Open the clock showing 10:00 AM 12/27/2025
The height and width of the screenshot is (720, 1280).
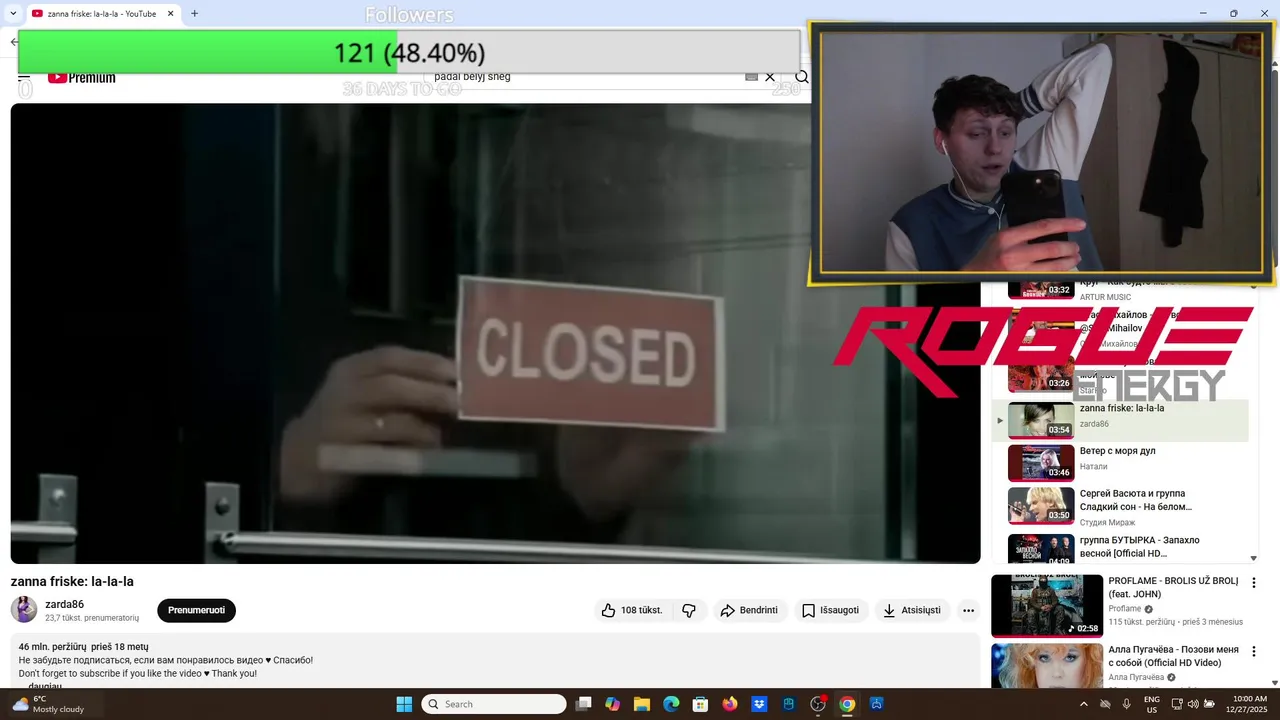coord(1249,704)
